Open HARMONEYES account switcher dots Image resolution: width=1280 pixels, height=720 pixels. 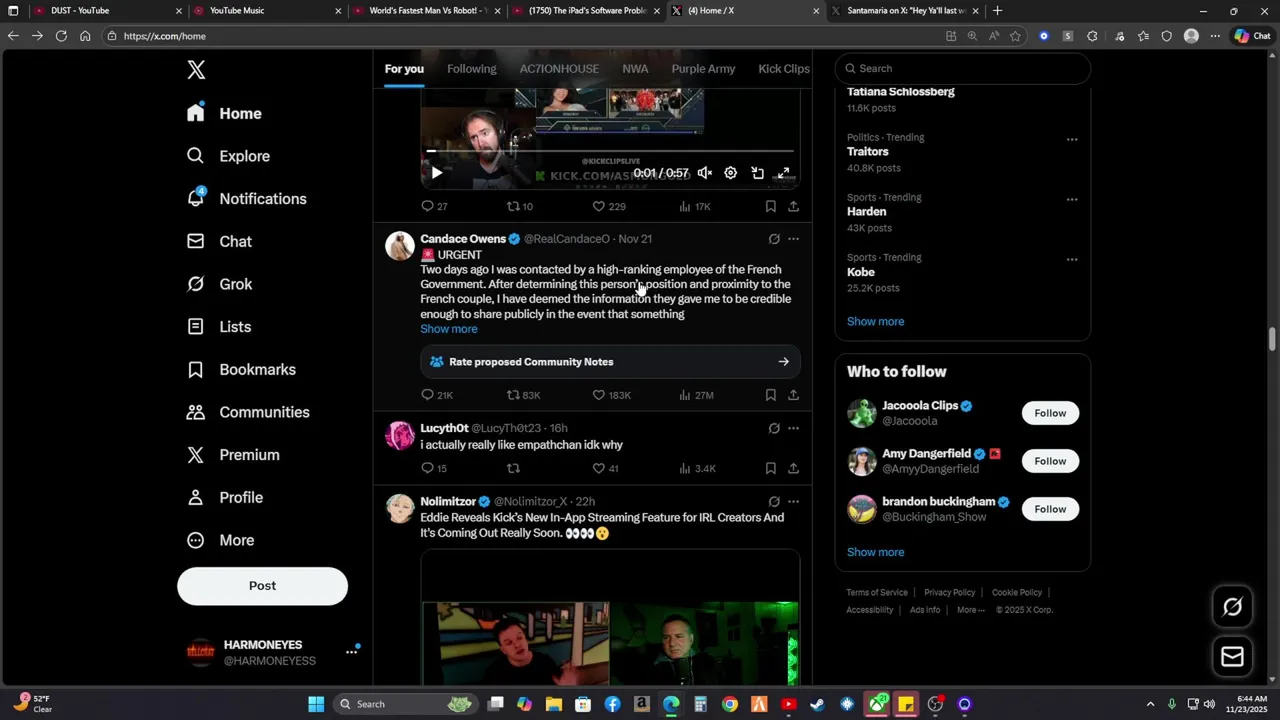(351, 652)
